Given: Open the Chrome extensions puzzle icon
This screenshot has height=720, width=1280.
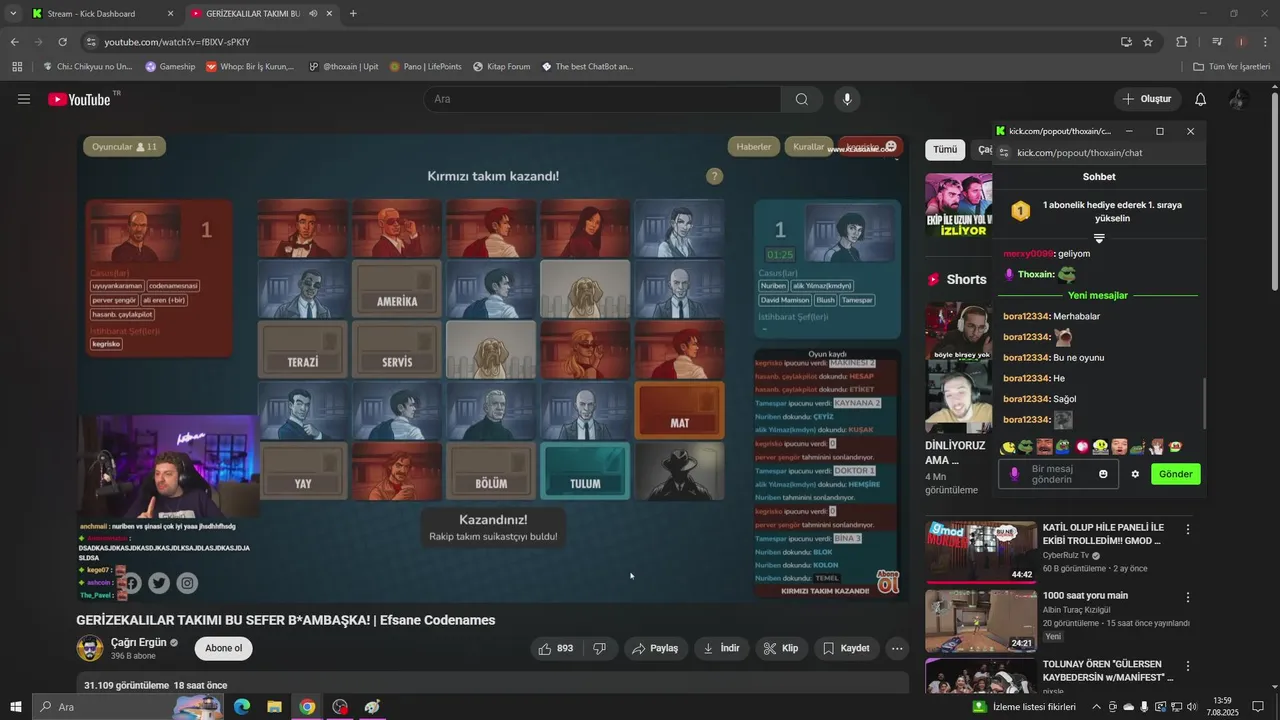Looking at the screenshot, I should tap(1181, 42).
